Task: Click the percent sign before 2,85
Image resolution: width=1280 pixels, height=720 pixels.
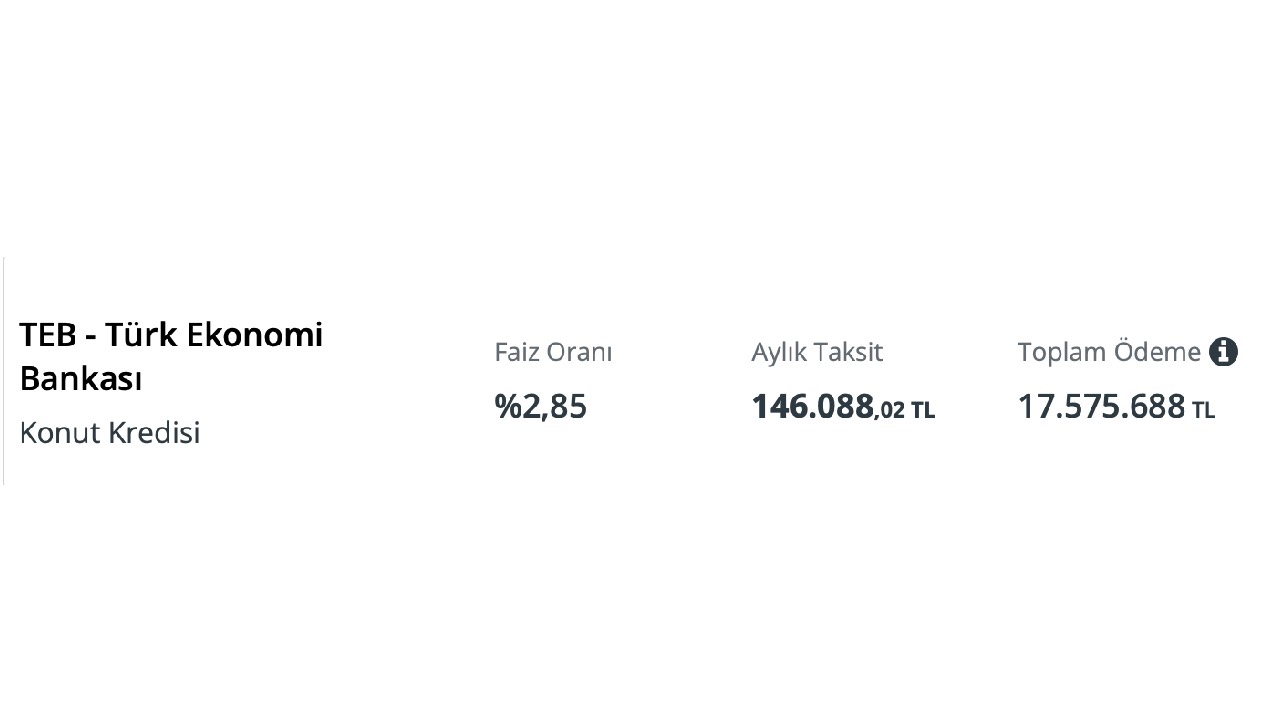Action: 506,407
